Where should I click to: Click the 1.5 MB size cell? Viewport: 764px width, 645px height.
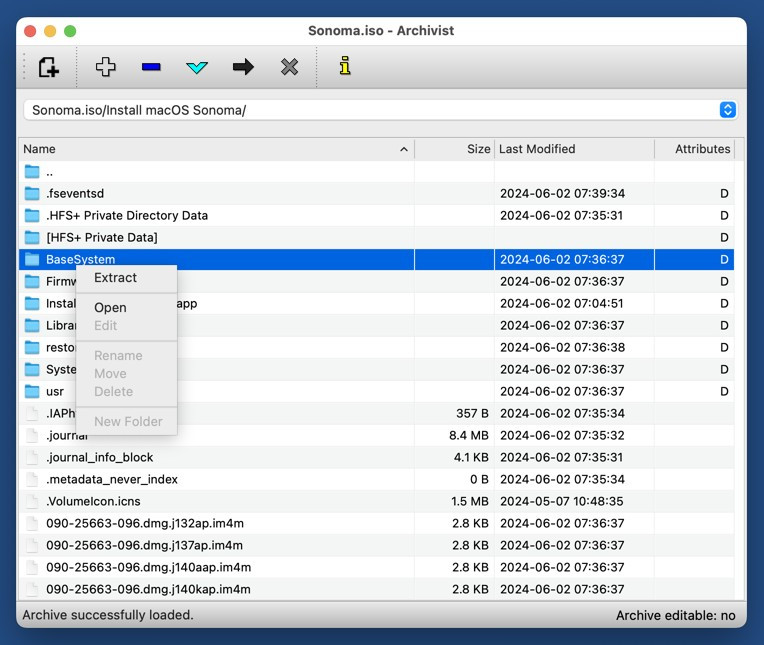(470, 501)
